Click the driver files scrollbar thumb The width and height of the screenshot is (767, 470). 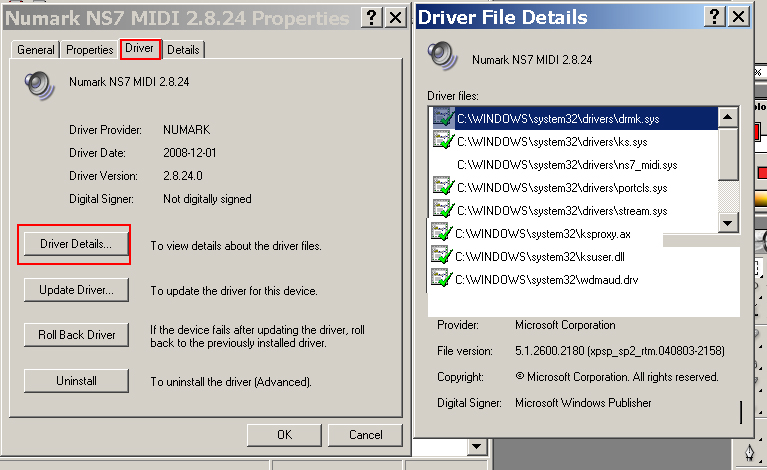click(727, 154)
